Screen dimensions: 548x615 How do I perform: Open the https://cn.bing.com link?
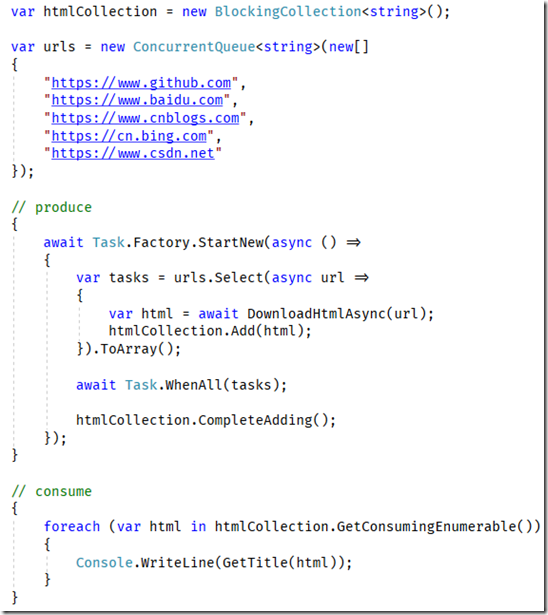(129, 136)
